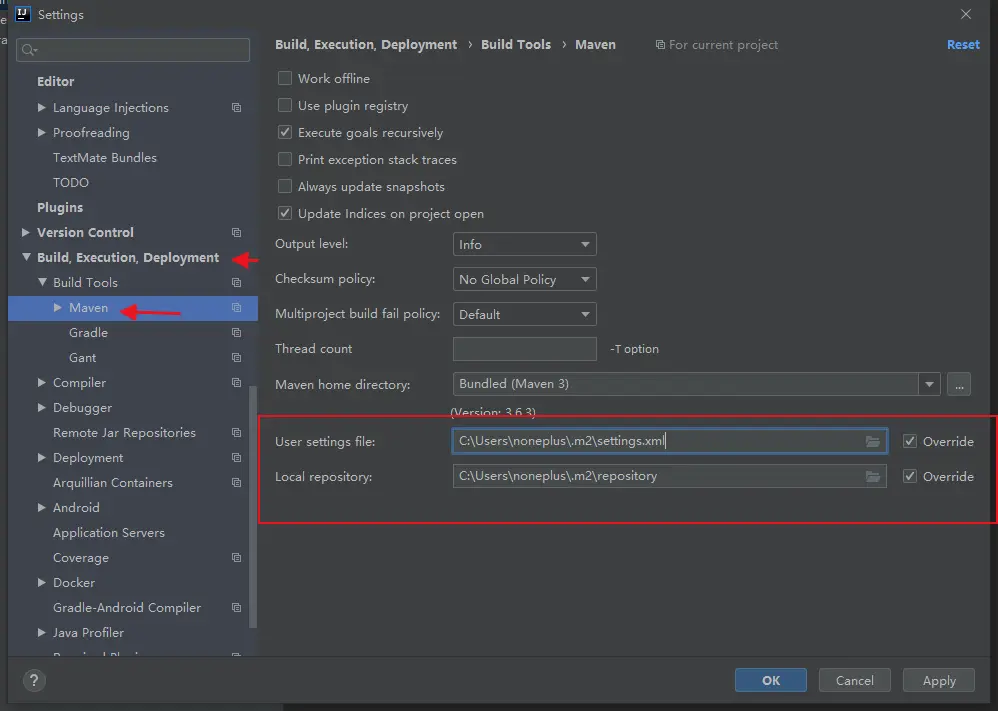
Task: Click the help question mark icon
Action: [34, 680]
